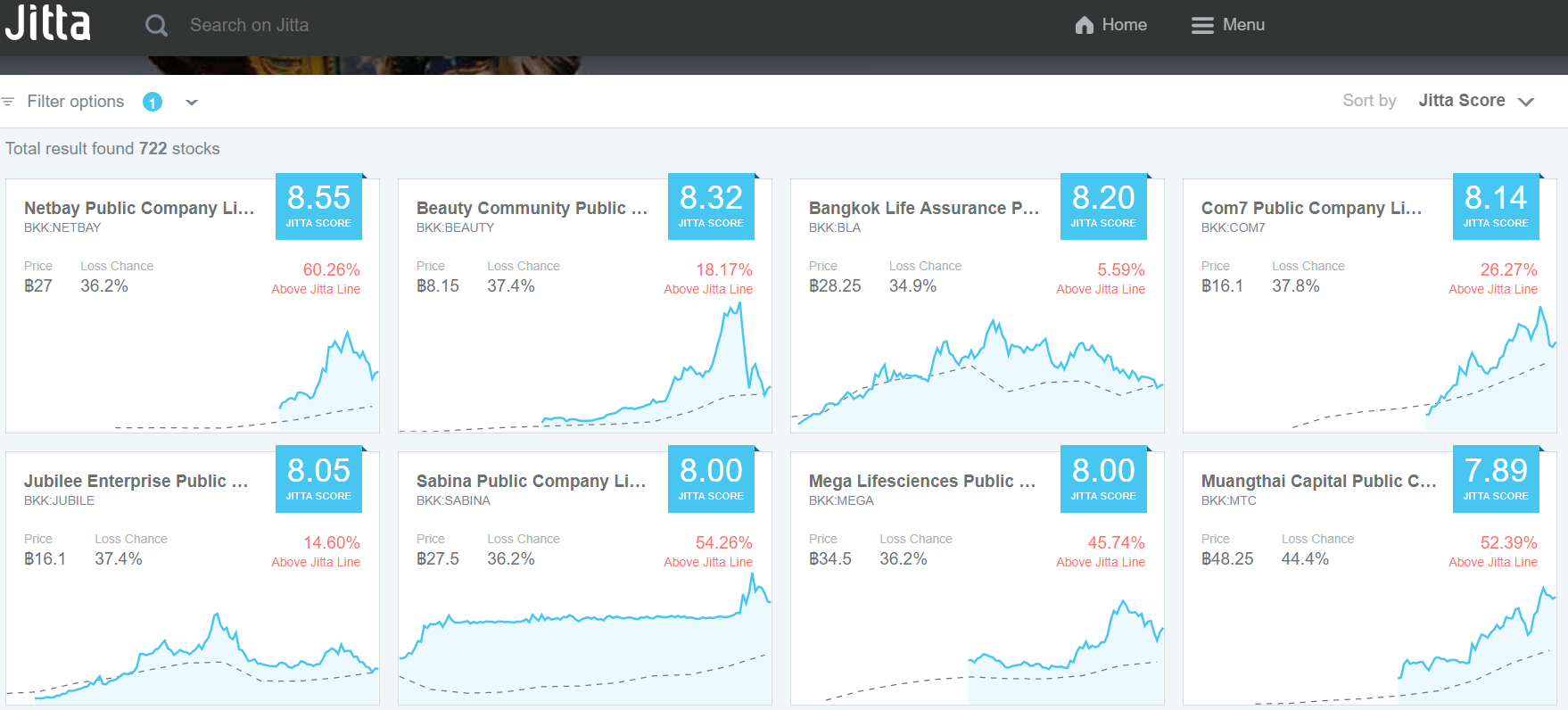
Task: Click Com7's 26.27% above Jitta Line
Action: [x=1493, y=278]
